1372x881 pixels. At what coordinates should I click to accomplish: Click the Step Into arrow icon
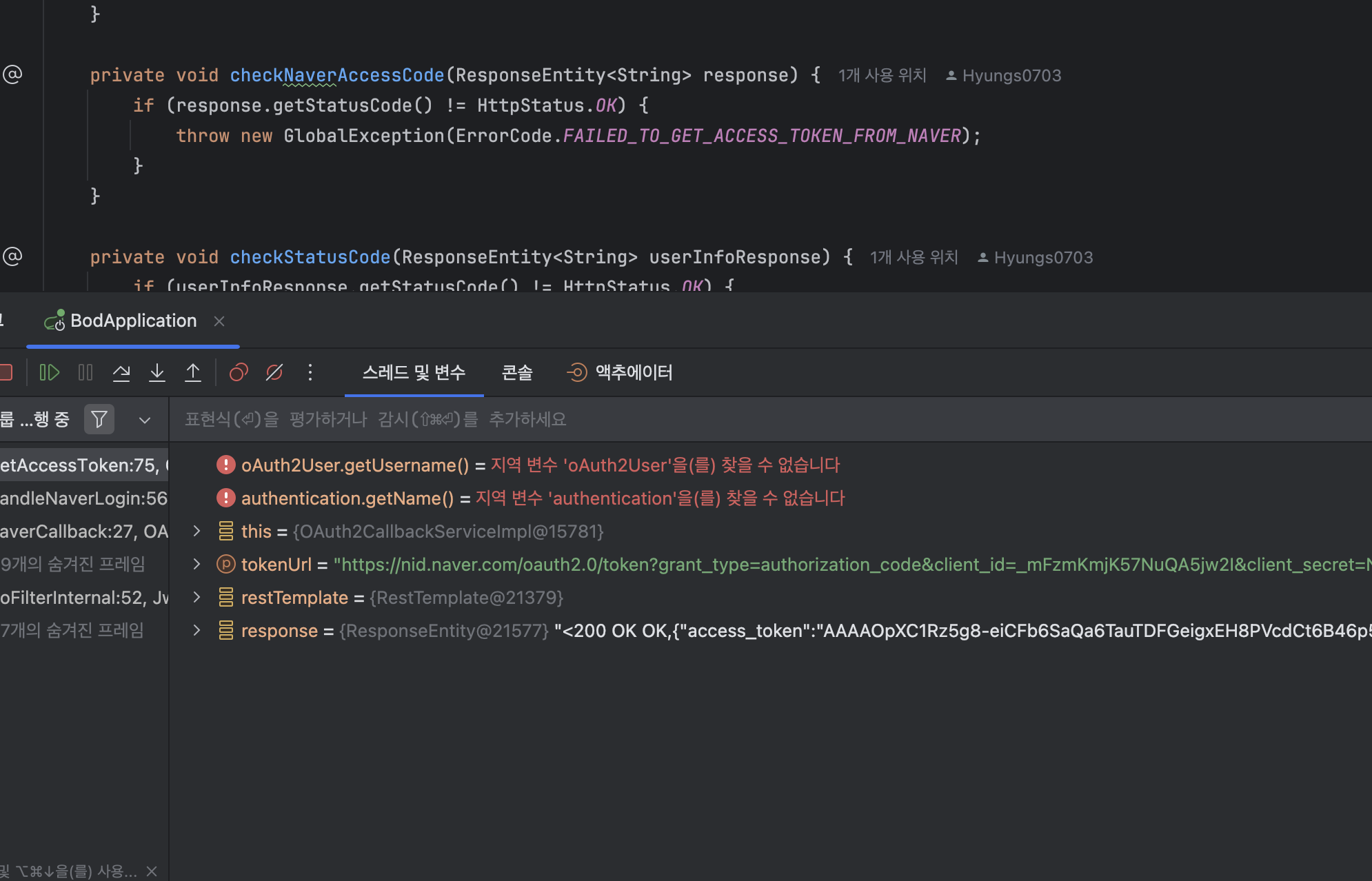tap(157, 373)
